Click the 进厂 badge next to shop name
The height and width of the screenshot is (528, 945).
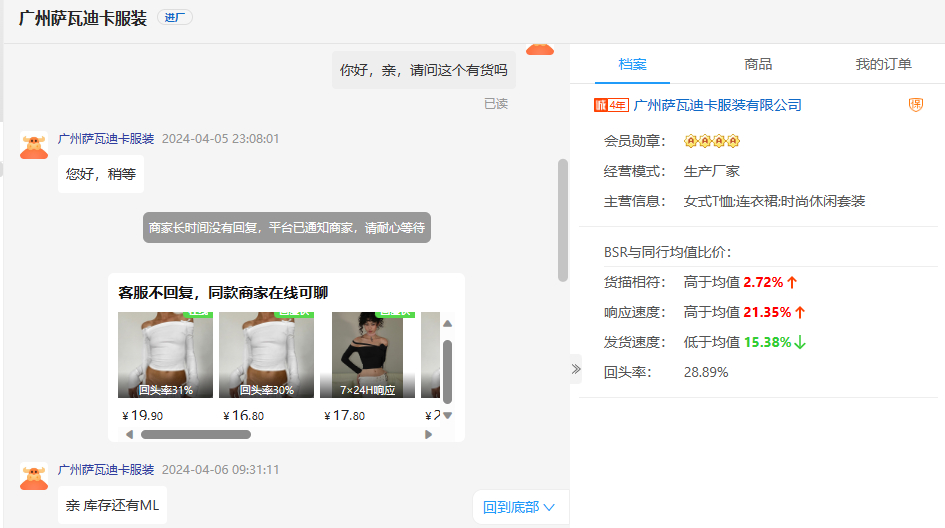[175, 17]
